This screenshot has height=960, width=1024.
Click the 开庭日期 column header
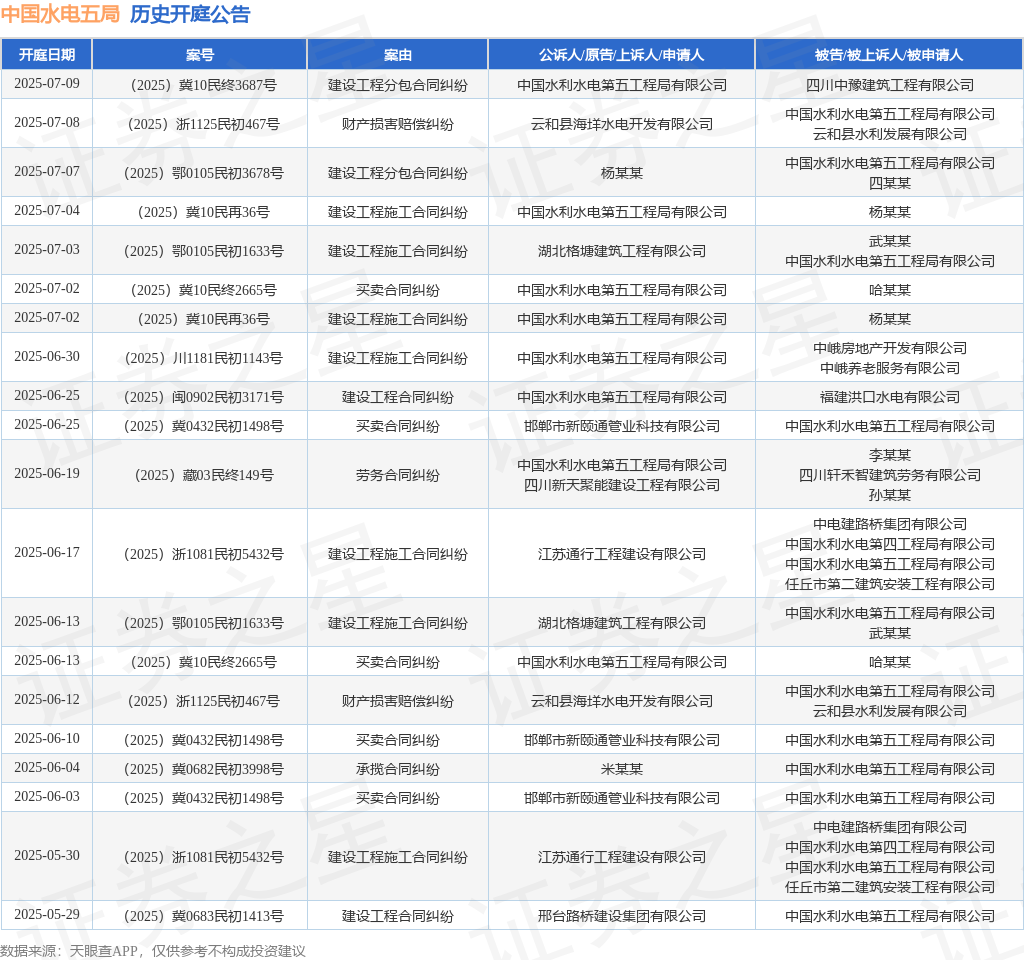46,55
